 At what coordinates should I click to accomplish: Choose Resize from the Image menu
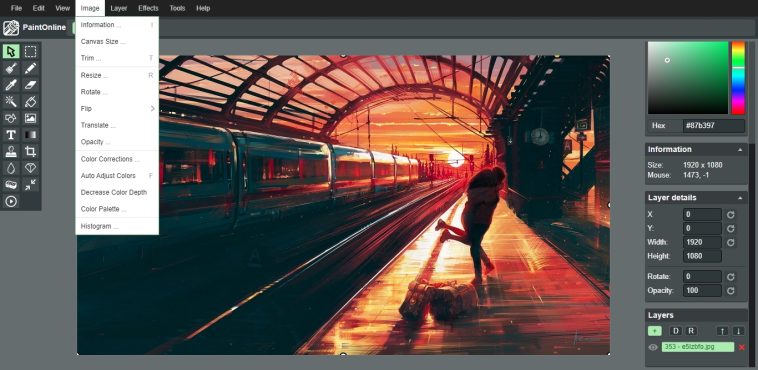tap(117, 75)
